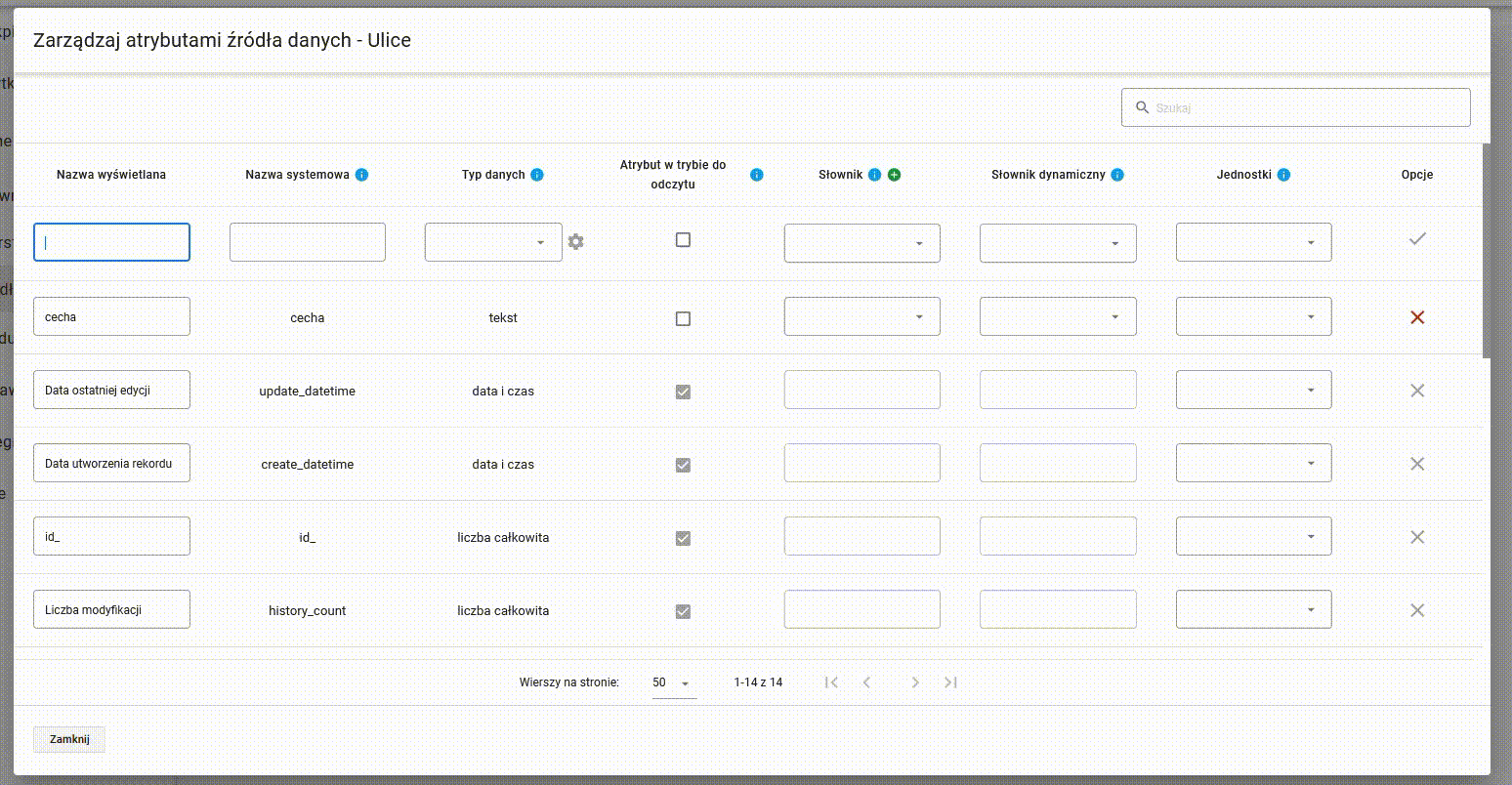The image size is (1512, 785).
Task: Click info icon beside Typ danych header
Action: [x=537, y=175]
